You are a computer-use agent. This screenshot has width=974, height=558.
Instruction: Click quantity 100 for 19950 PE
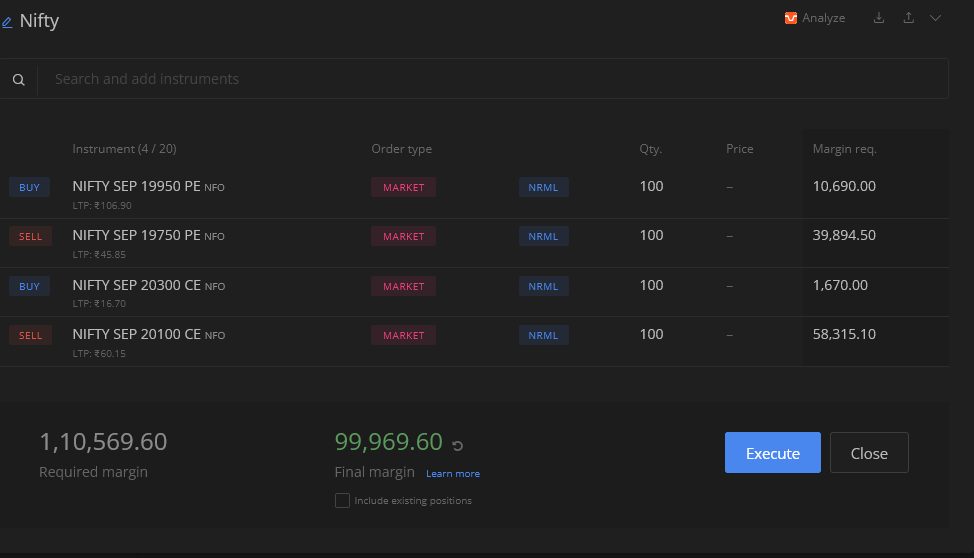point(651,186)
